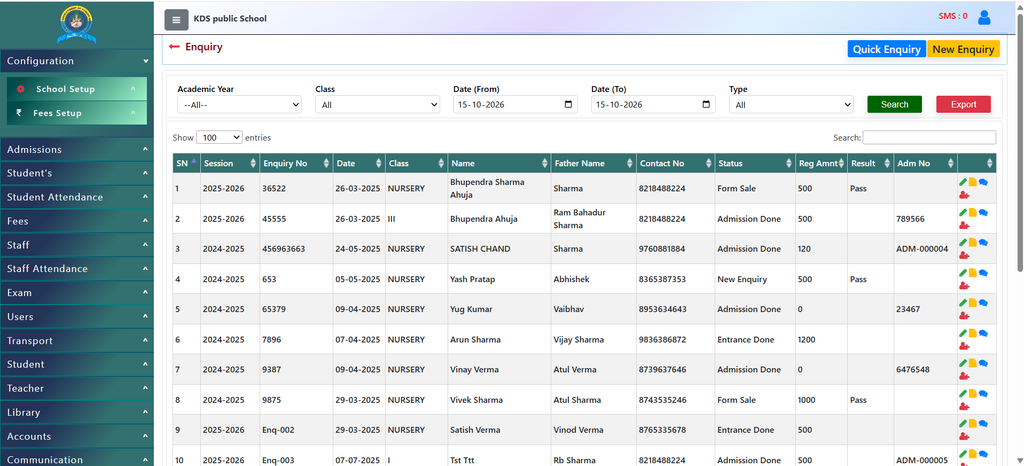Click blue chat icon for Vivek Sharma row
This screenshot has width=1024, height=466.
983,394
